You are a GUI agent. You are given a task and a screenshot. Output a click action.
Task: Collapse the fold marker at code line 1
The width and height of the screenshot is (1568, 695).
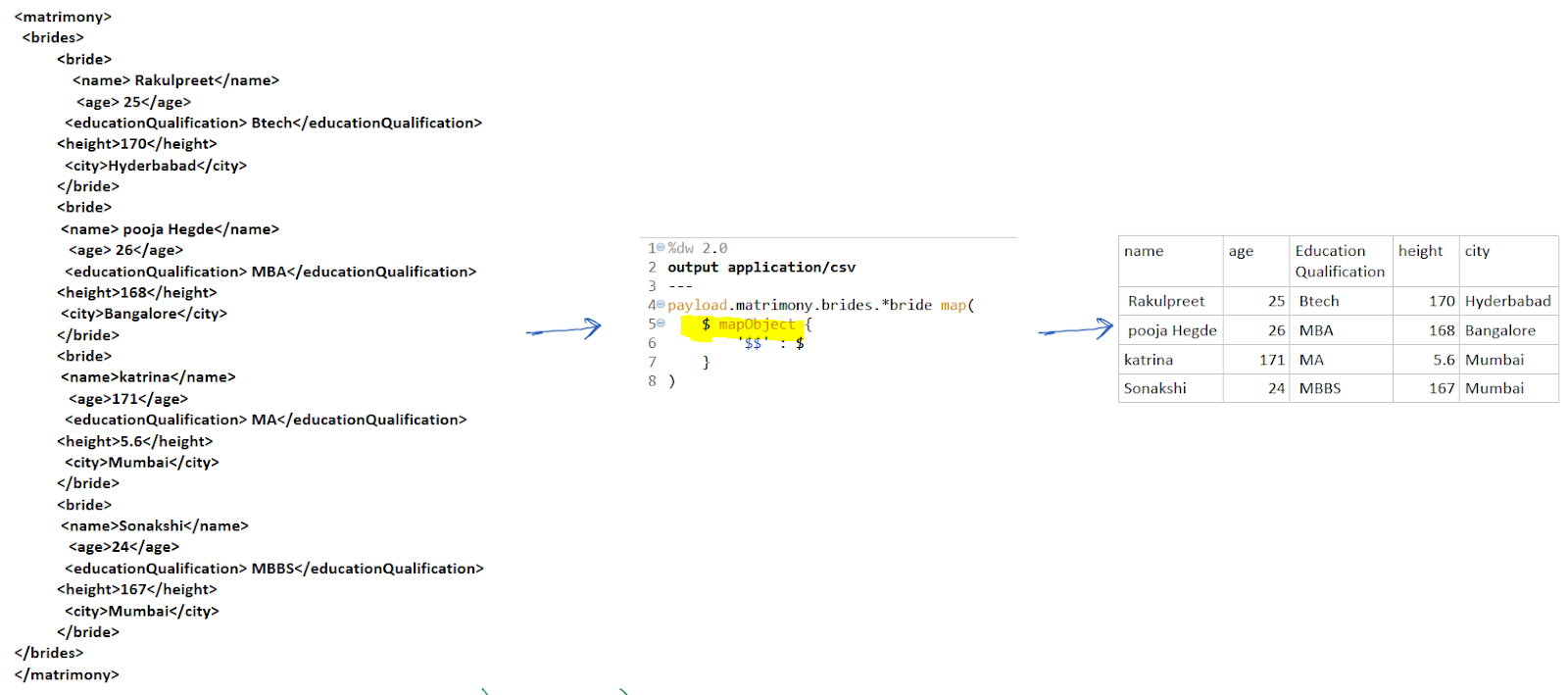(661, 247)
